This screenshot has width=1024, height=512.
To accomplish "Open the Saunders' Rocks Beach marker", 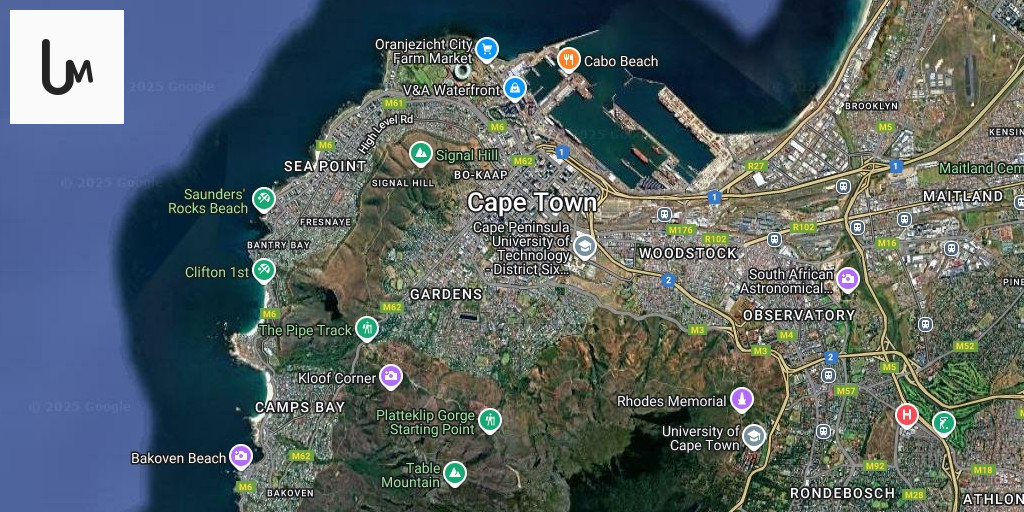I will pos(264,199).
